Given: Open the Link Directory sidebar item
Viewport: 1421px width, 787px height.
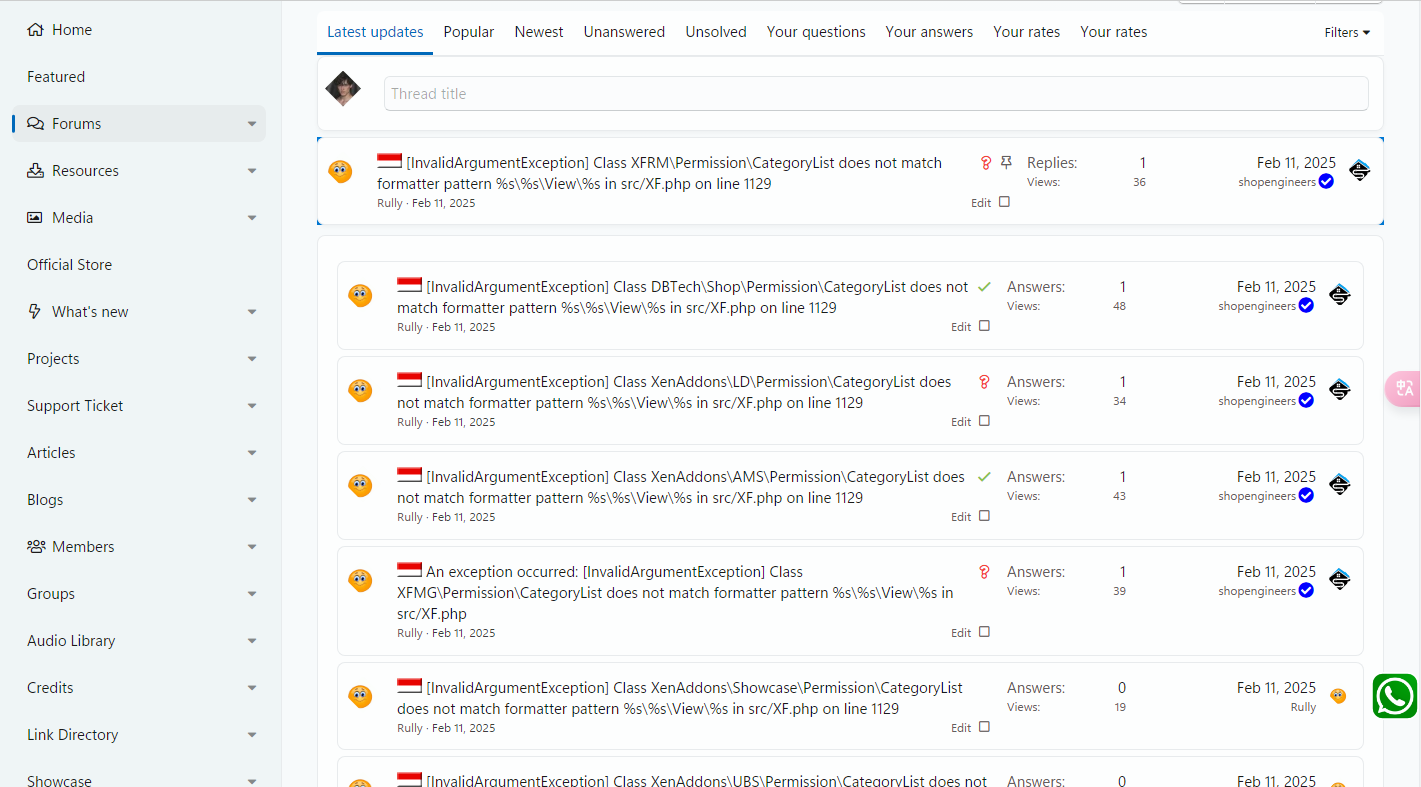Looking at the screenshot, I should pos(72,735).
